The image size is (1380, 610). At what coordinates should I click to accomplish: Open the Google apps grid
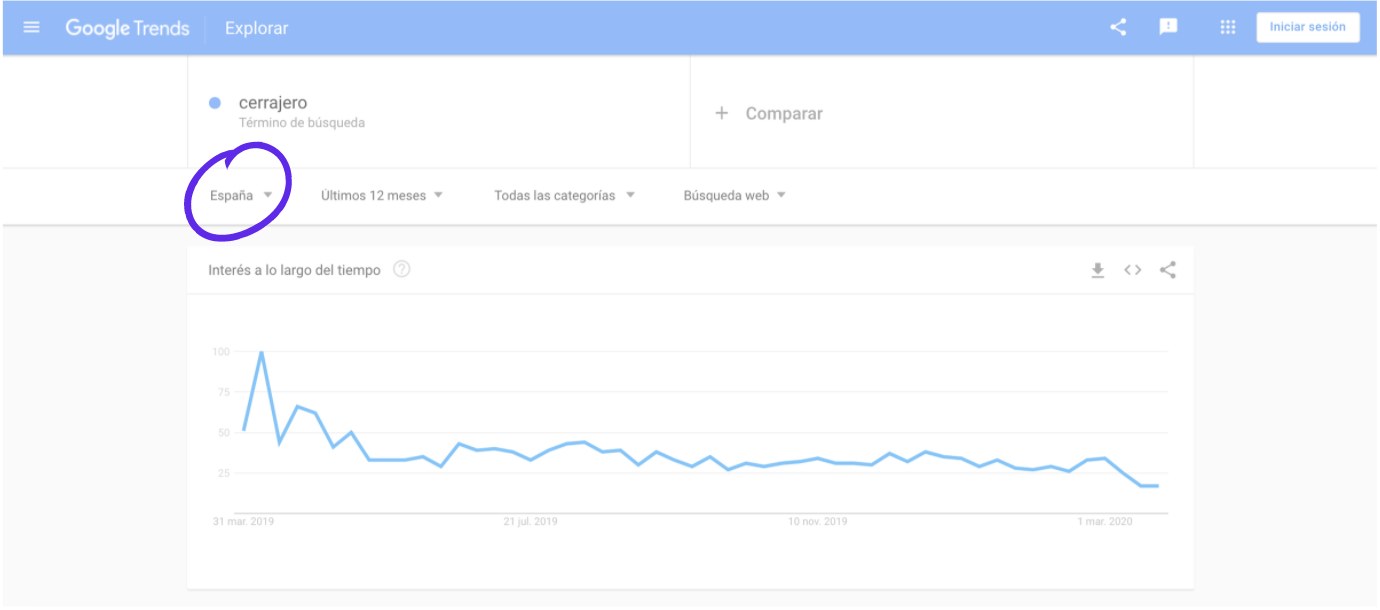click(x=1228, y=28)
